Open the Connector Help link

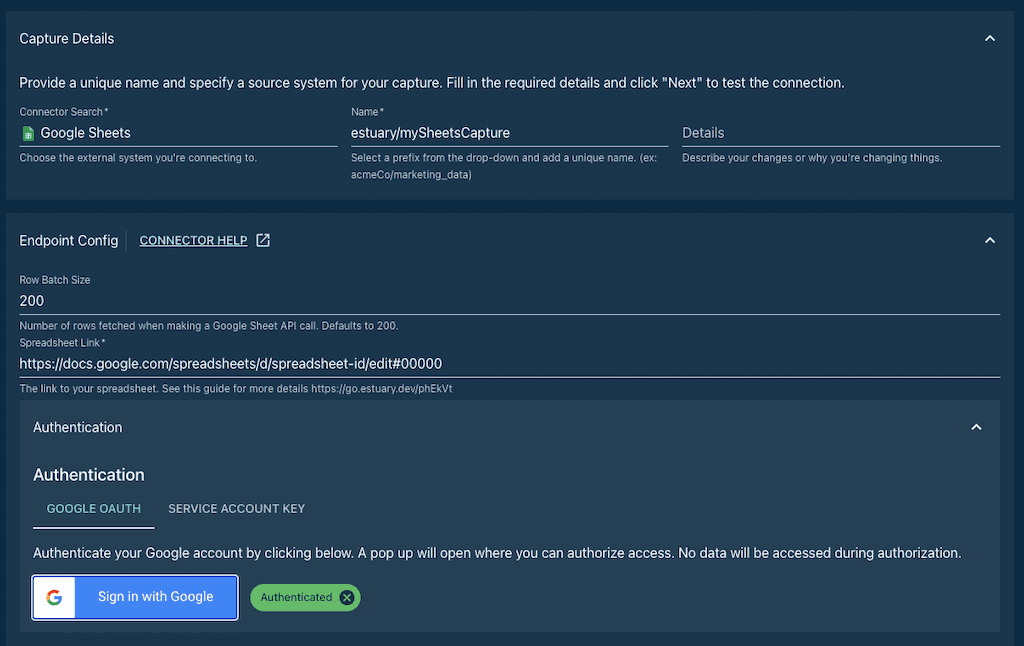[193, 240]
